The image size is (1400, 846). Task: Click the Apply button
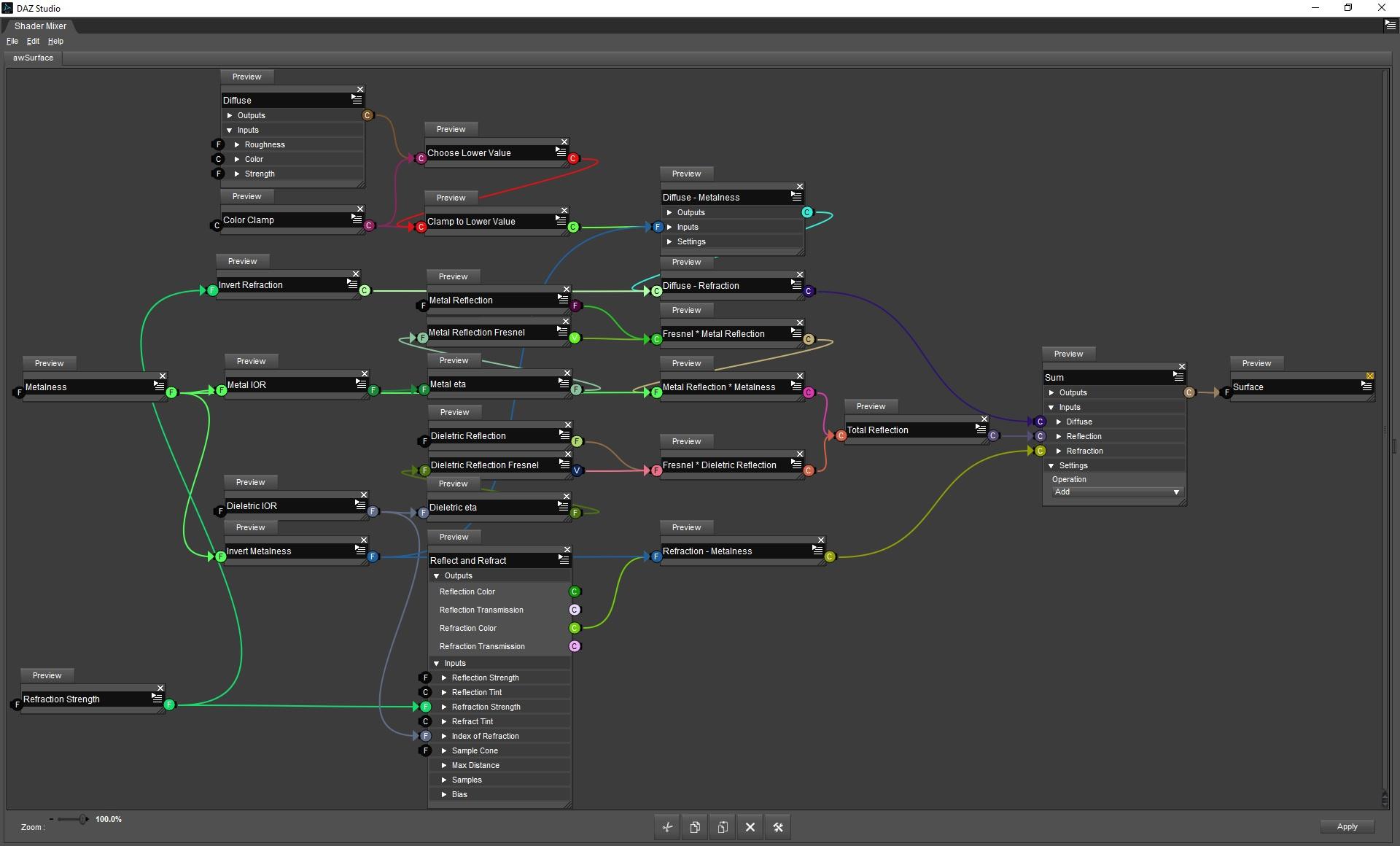1347,826
